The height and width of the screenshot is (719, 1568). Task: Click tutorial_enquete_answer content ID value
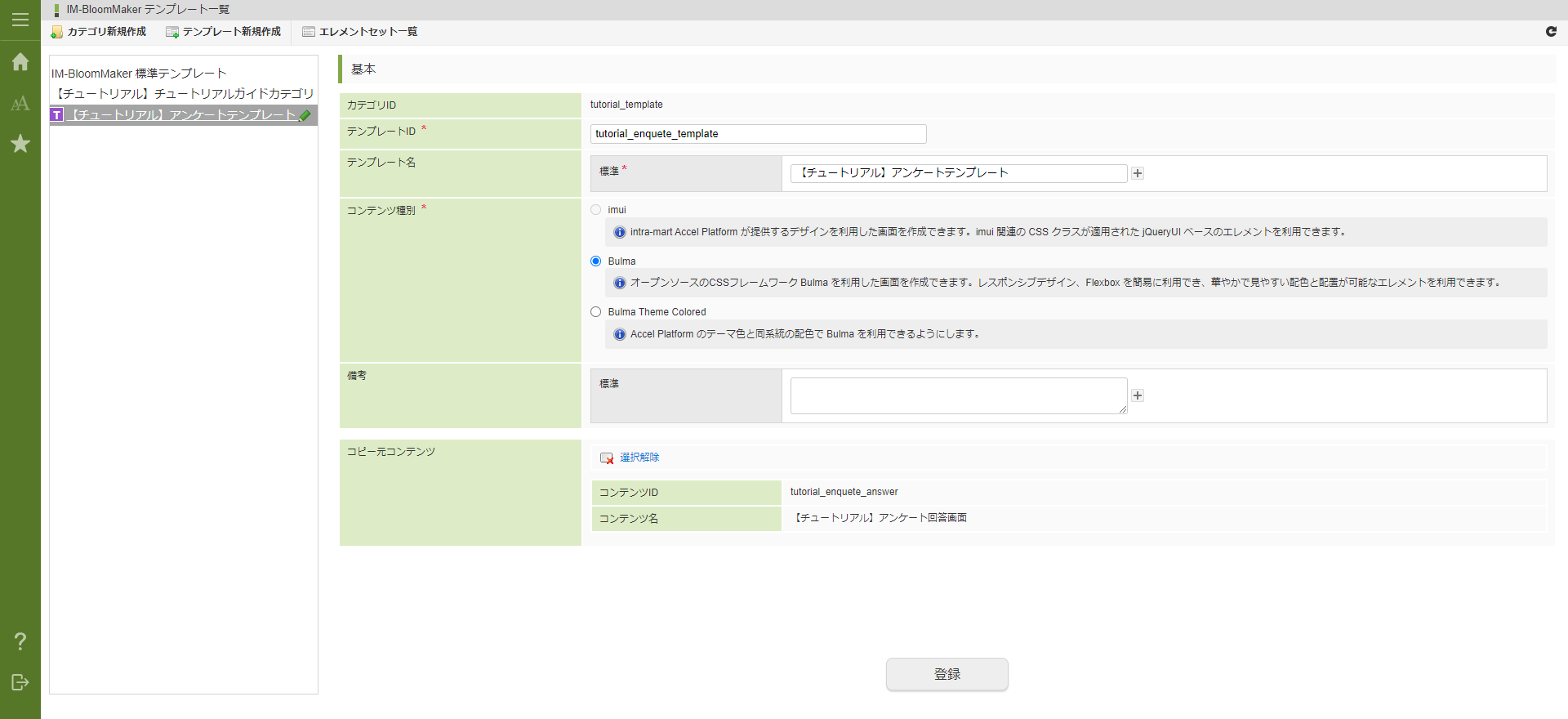click(844, 492)
